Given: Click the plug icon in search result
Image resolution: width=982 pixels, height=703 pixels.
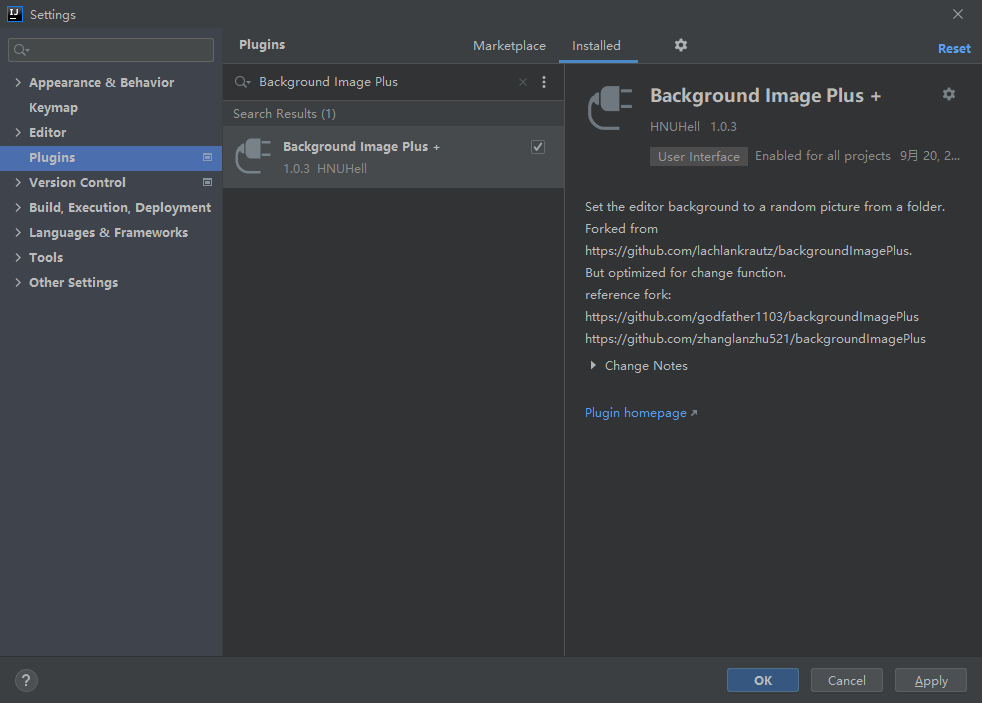Looking at the screenshot, I should click(x=253, y=157).
